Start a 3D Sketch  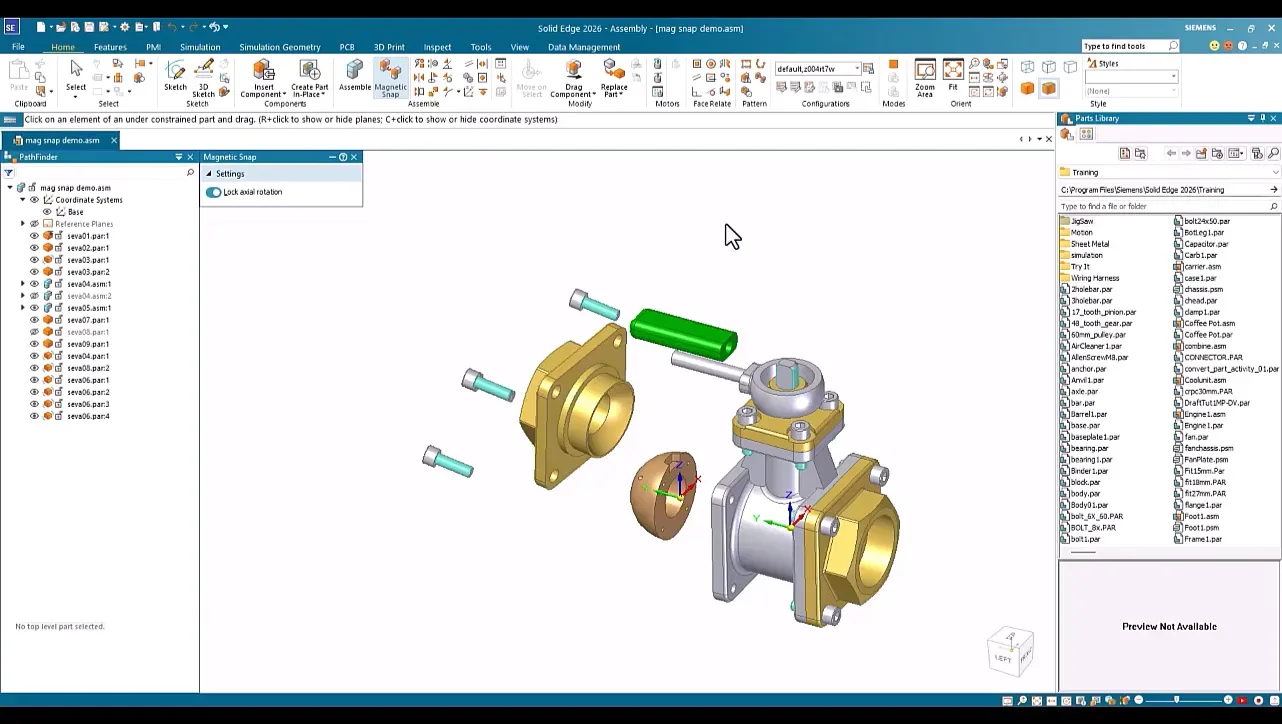(x=204, y=76)
